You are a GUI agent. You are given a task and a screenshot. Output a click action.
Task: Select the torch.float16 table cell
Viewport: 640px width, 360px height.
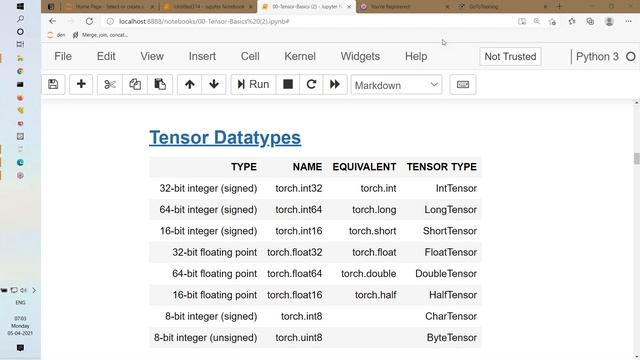coord(295,295)
